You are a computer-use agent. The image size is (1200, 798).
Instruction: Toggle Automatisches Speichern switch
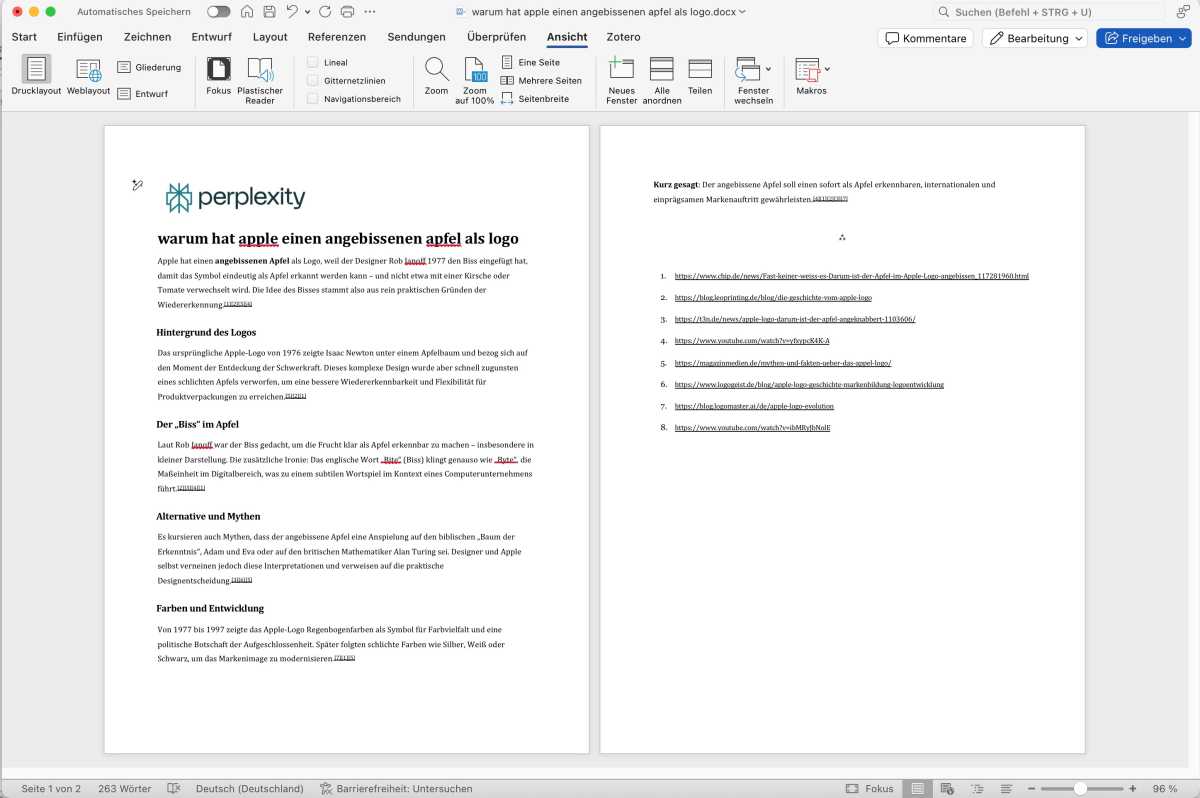[x=218, y=12]
